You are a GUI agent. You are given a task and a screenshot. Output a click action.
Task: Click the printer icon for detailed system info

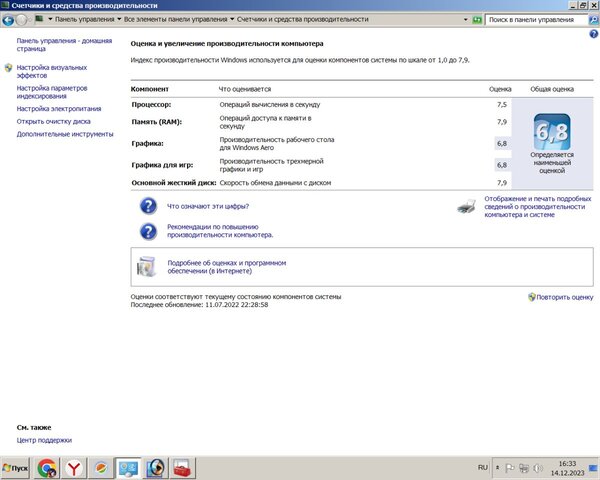pos(466,206)
